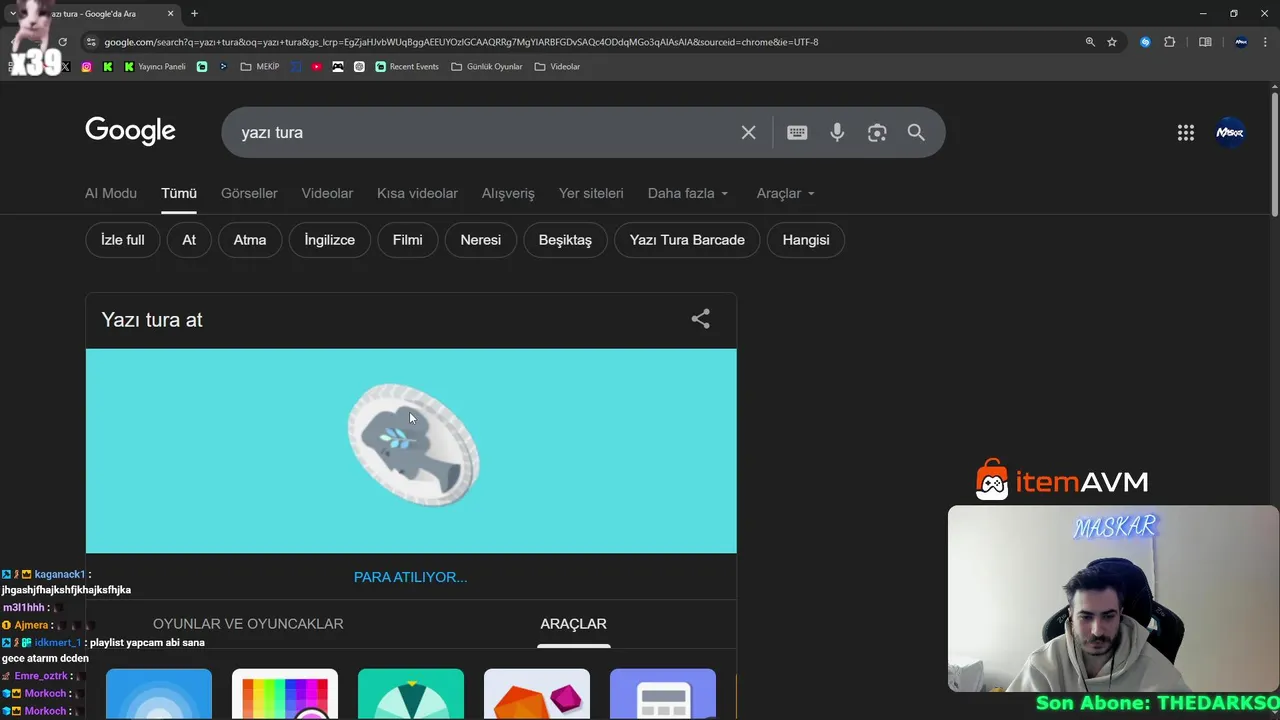Open zoom control in address bar
The width and height of the screenshot is (1280, 720).
click(x=1090, y=42)
